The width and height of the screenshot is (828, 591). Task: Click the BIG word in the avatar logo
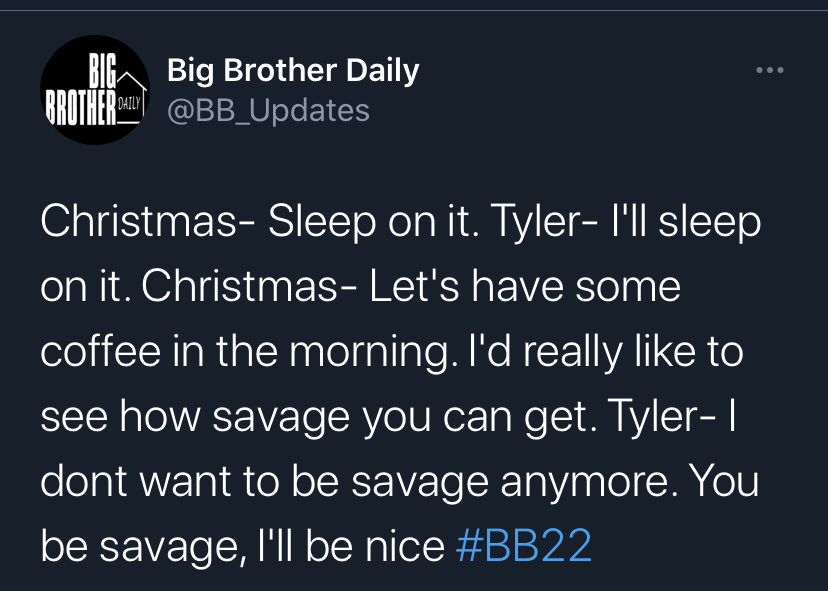(x=102, y=70)
